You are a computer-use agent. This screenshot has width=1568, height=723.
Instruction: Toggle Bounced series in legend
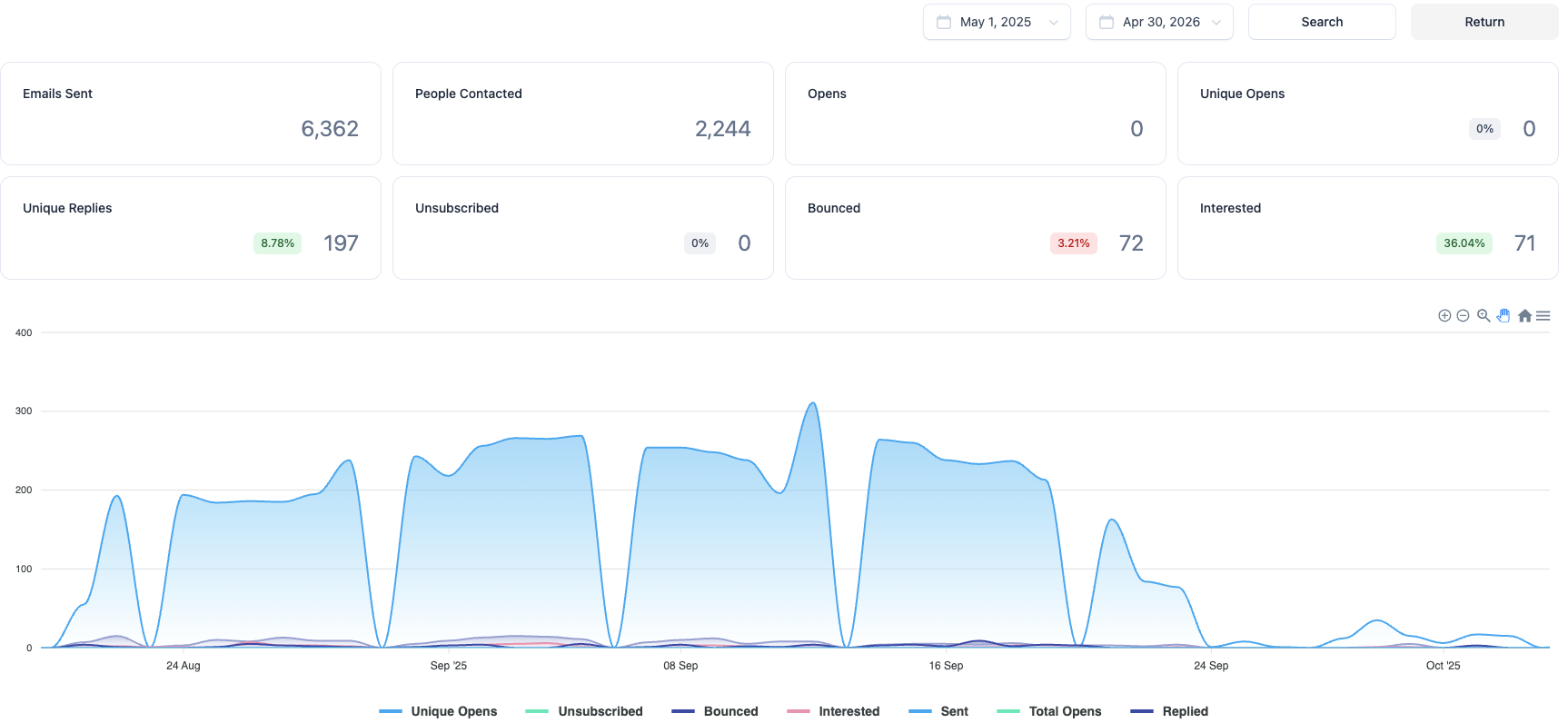pyautogui.click(x=715, y=711)
